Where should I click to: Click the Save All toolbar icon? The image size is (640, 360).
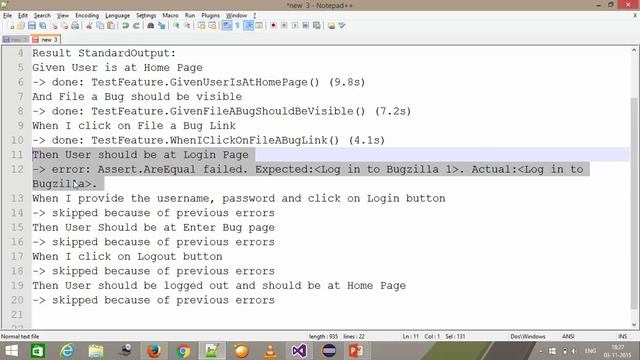tap(42, 26)
